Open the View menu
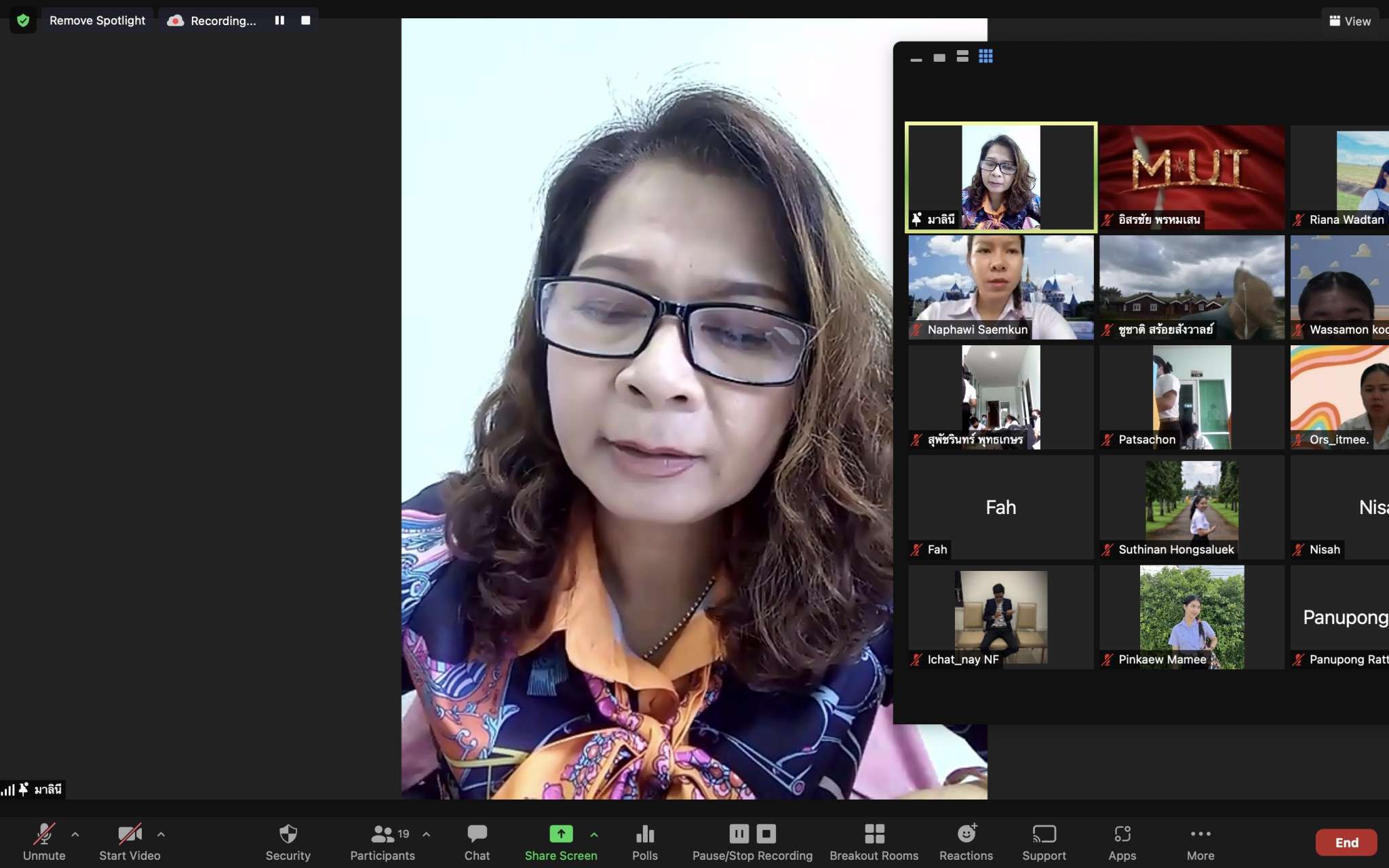1389x868 pixels. [x=1350, y=21]
